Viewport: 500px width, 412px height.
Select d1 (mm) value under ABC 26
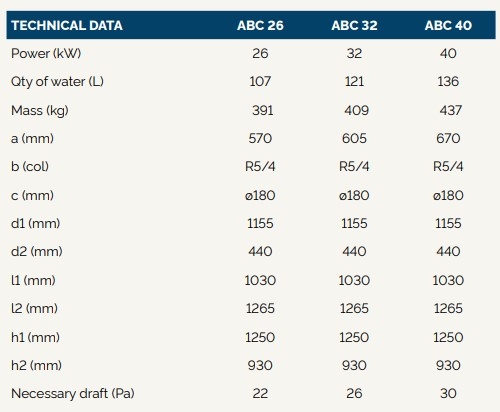260,223
